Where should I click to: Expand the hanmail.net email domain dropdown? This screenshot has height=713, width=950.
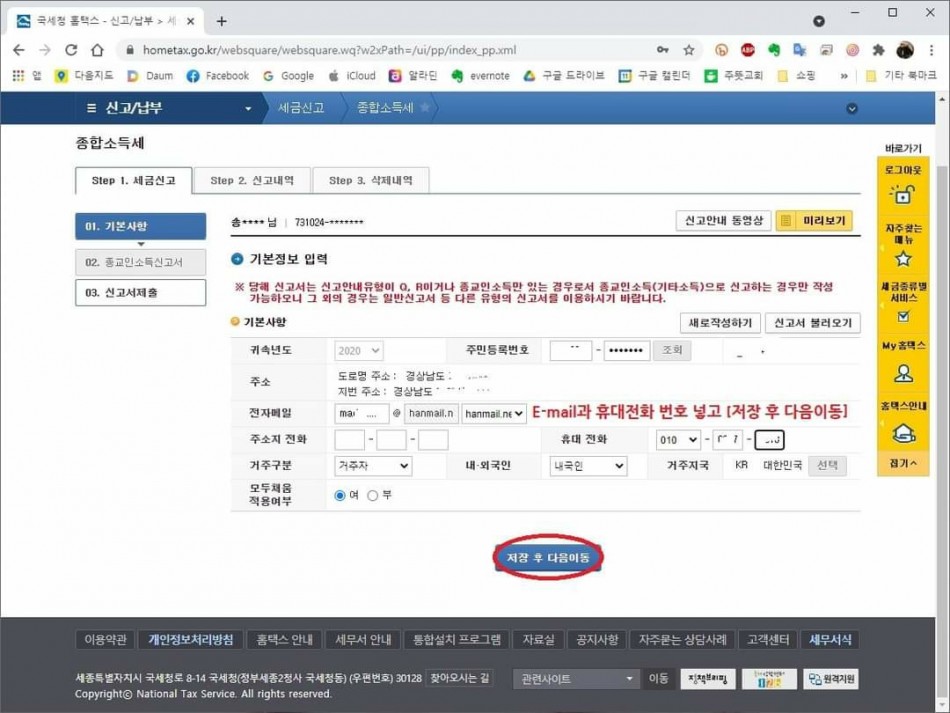[x=494, y=414]
